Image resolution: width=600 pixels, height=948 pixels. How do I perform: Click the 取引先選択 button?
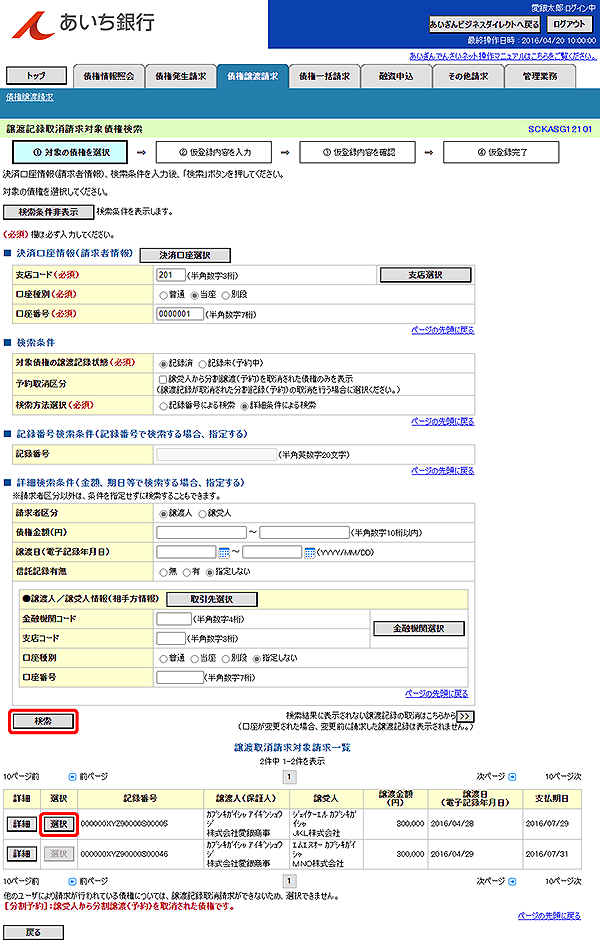(x=212, y=599)
